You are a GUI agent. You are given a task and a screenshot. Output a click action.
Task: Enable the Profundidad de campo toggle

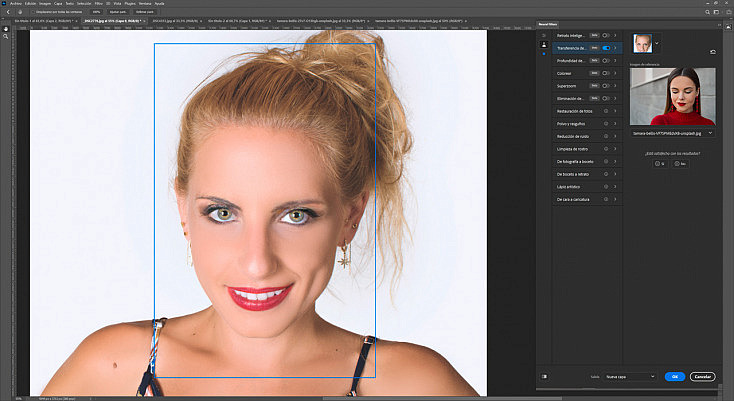[606, 60]
